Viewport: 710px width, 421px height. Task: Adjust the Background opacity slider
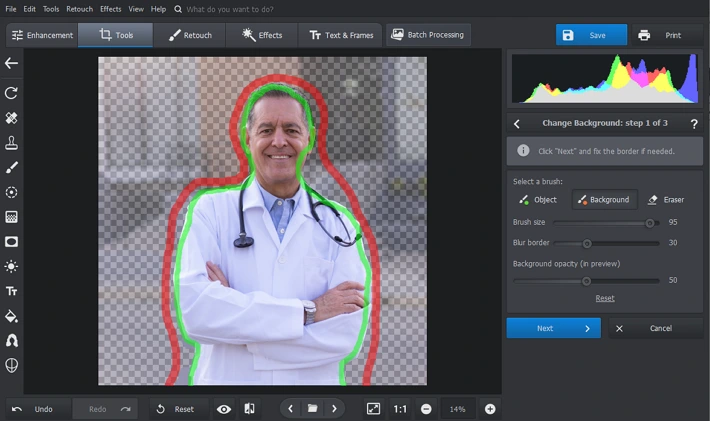click(586, 281)
